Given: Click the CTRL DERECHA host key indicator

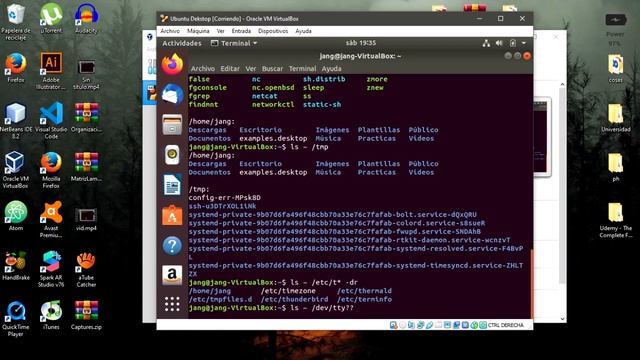Looking at the screenshot, I should click(x=506, y=325).
